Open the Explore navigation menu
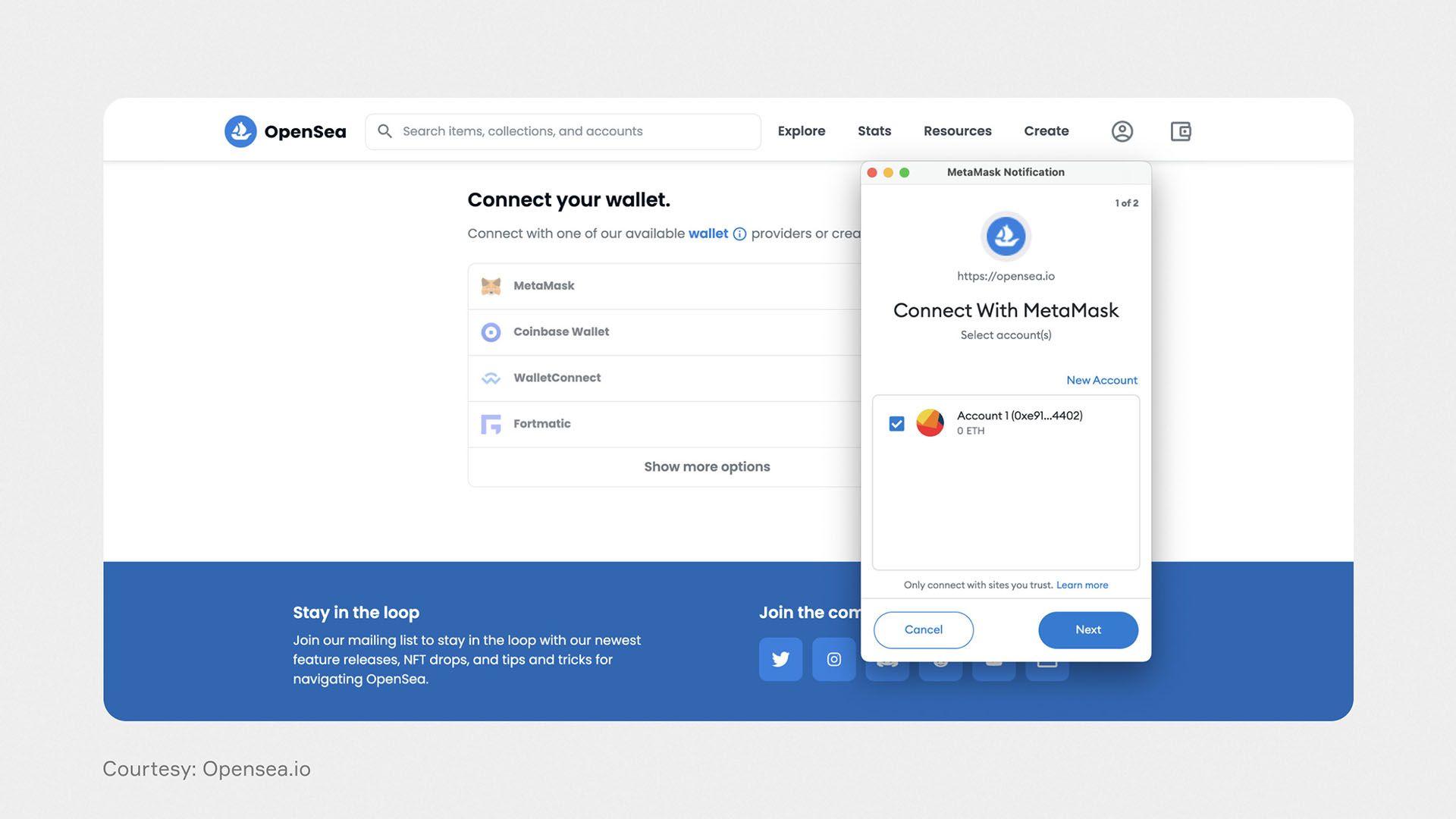This screenshot has width=1456, height=819. pyautogui.click(x=801, y=130)
